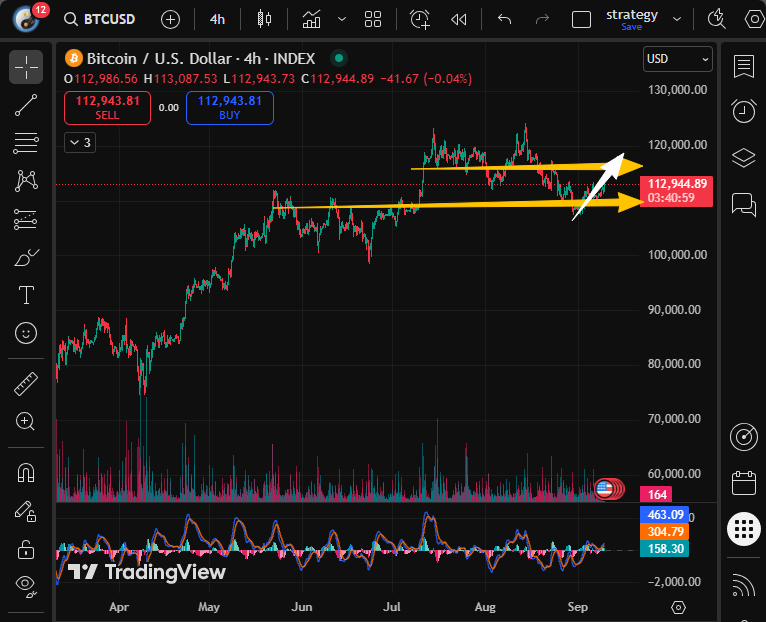Select the ruler measure tool
766x622 pixels.
(26, 384)
